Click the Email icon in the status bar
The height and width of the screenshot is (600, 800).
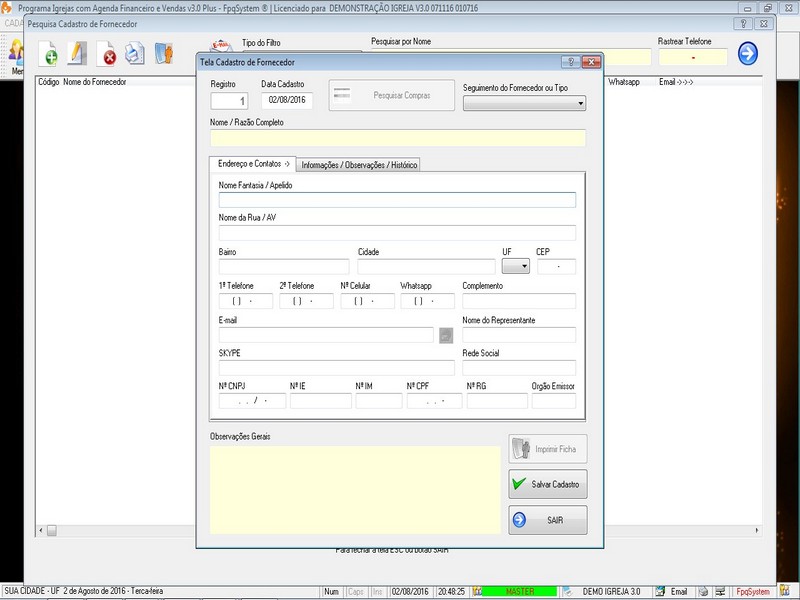(x=672, y=592)
